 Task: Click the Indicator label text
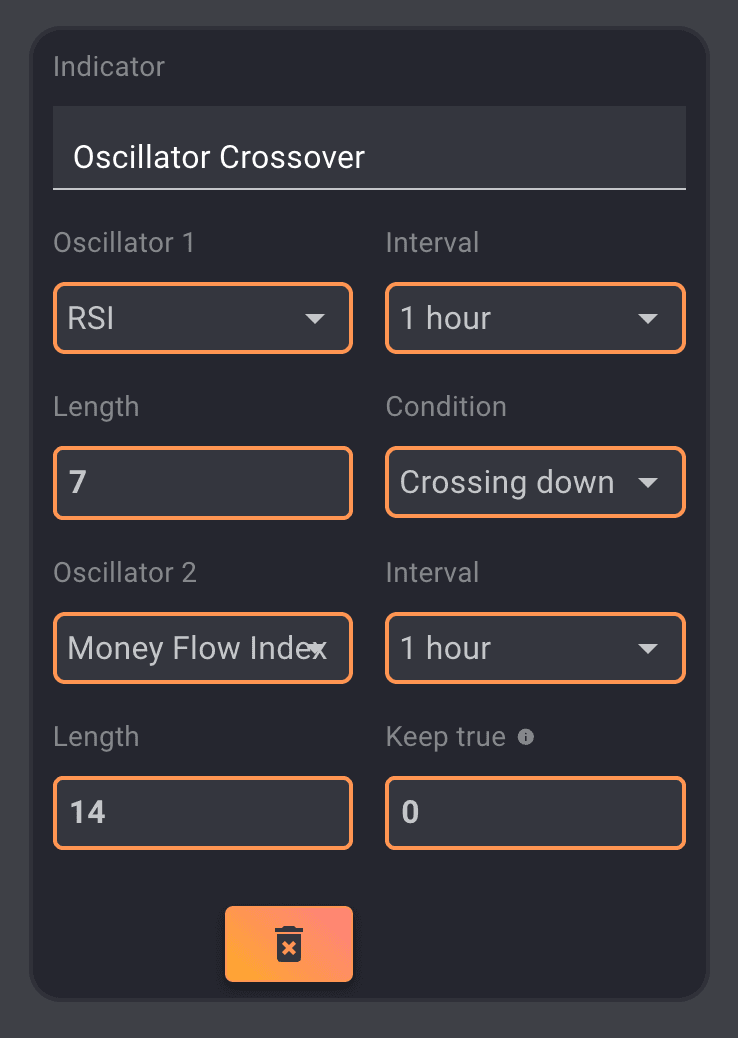[109, 67]
